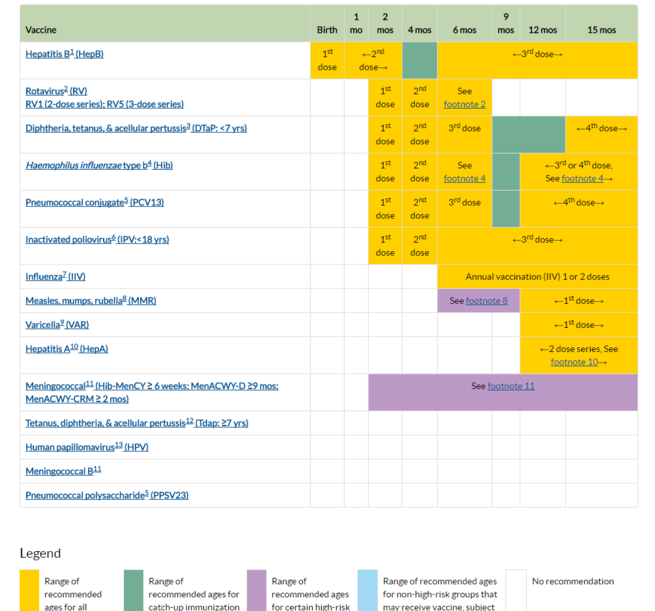Image resolution: width=655 pixels, height=611 pixels.
Task: Open the Human papillomavirus (HPV) link
Action: tap(87, 447)
